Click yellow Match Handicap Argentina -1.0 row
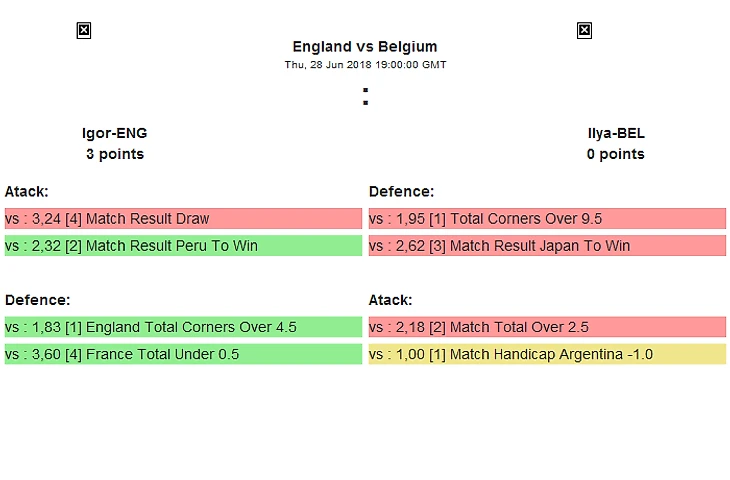Viewport: 730px width, 480px height. (x=547, y=354)
